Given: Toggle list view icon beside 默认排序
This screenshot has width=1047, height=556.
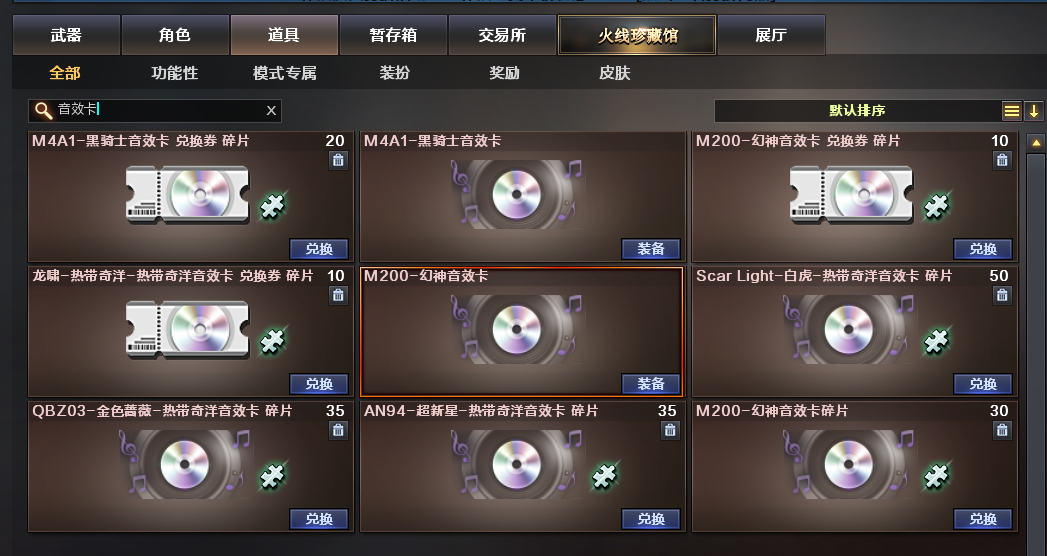Looking at the screenshot, I should pos(1012,111).
